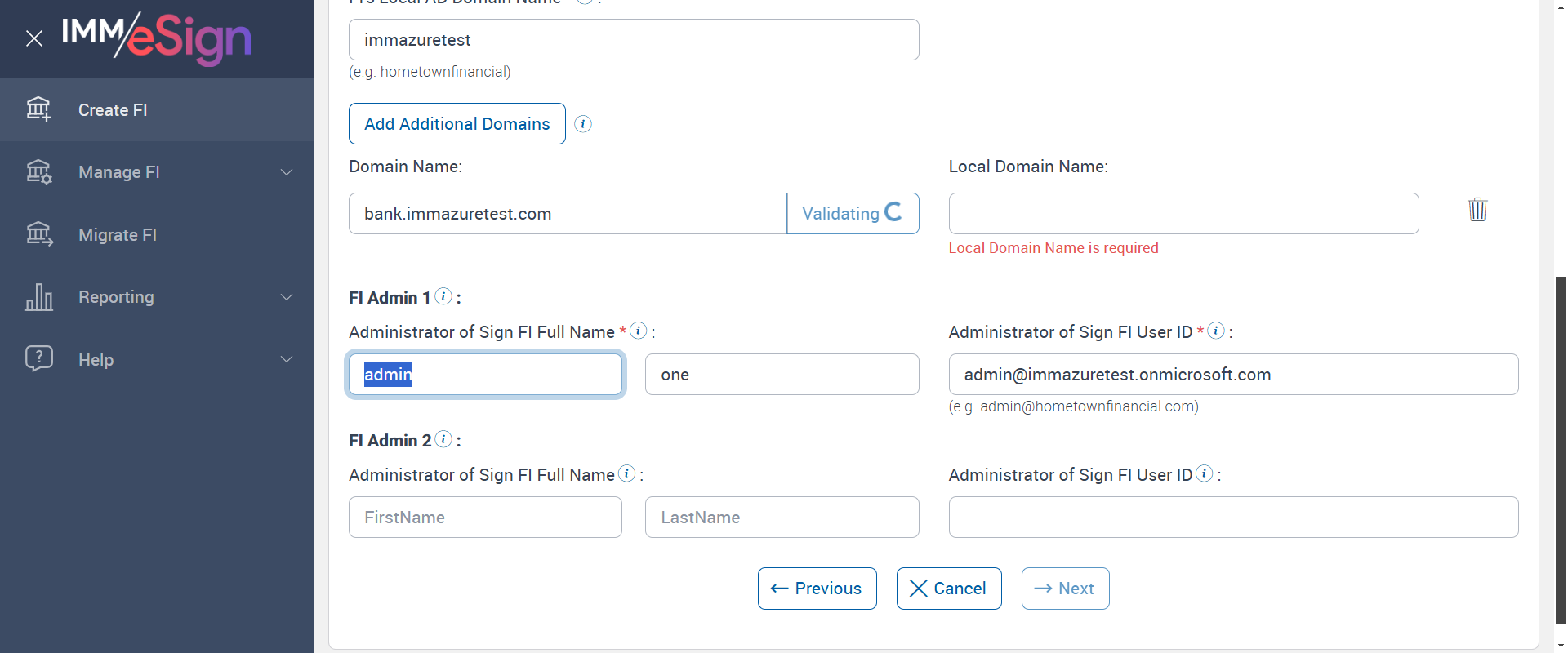Click info icon for FI Admin 1 Full Name

tap(639, 331)
